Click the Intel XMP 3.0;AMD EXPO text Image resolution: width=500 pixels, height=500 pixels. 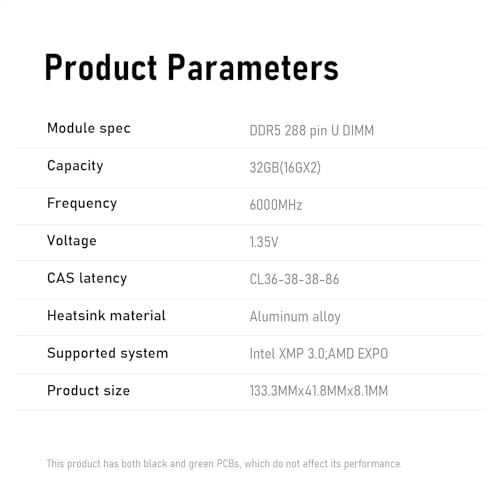pos(319,354)
